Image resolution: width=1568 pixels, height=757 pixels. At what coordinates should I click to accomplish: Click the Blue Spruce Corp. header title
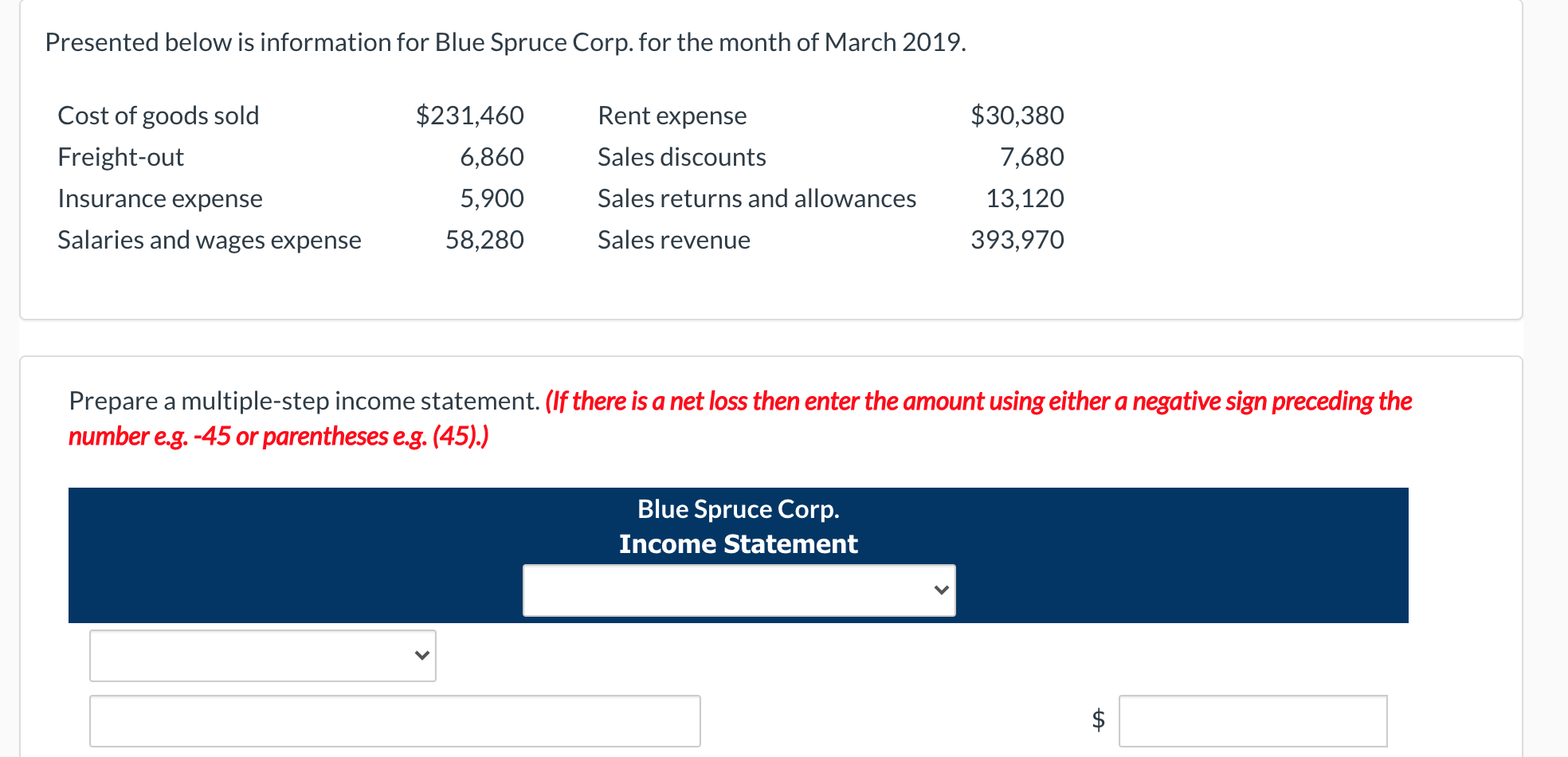(737, 508)
